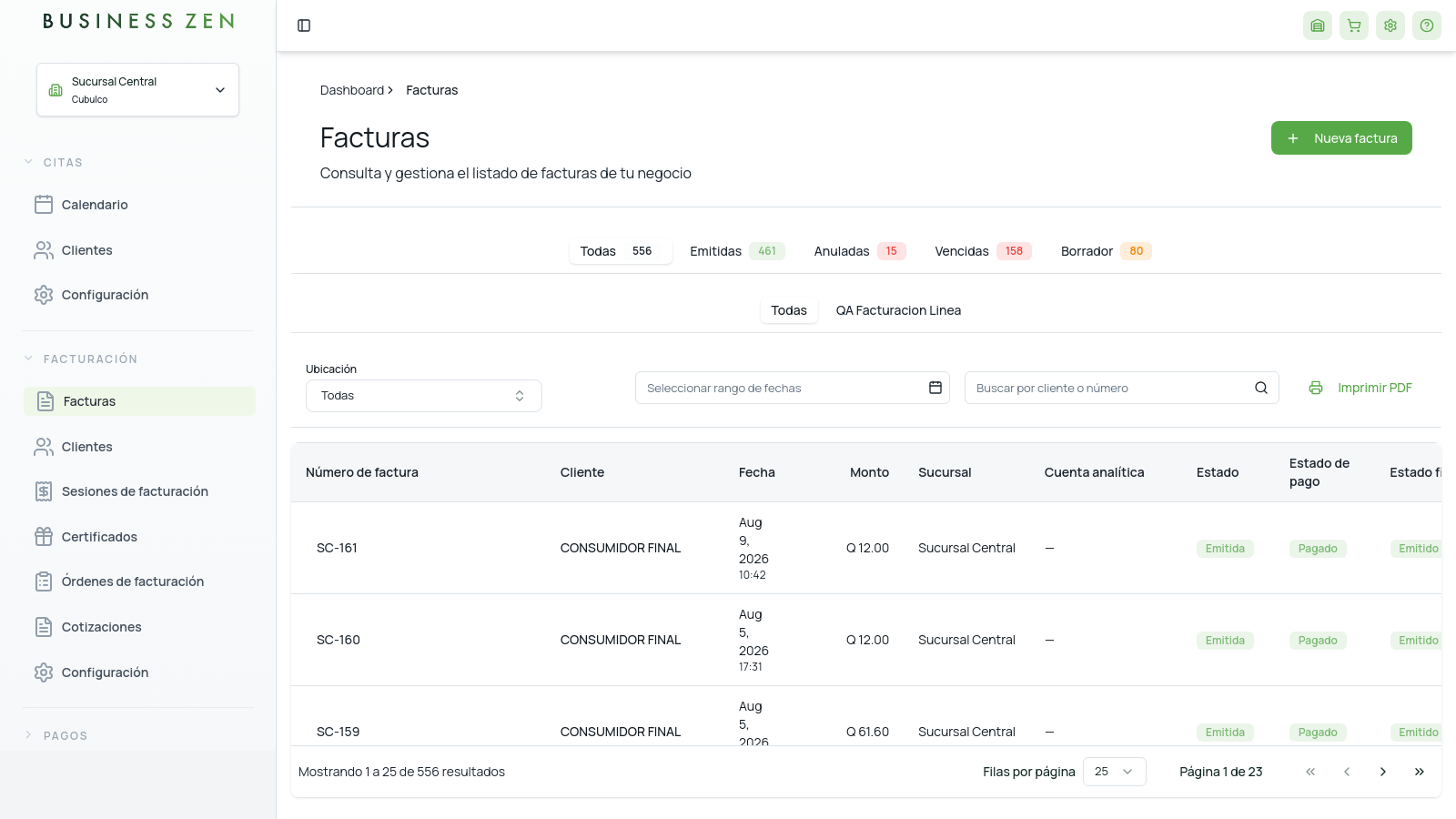Open Configuración under Facturación section

pyautogui.click(x=139, y=672)
